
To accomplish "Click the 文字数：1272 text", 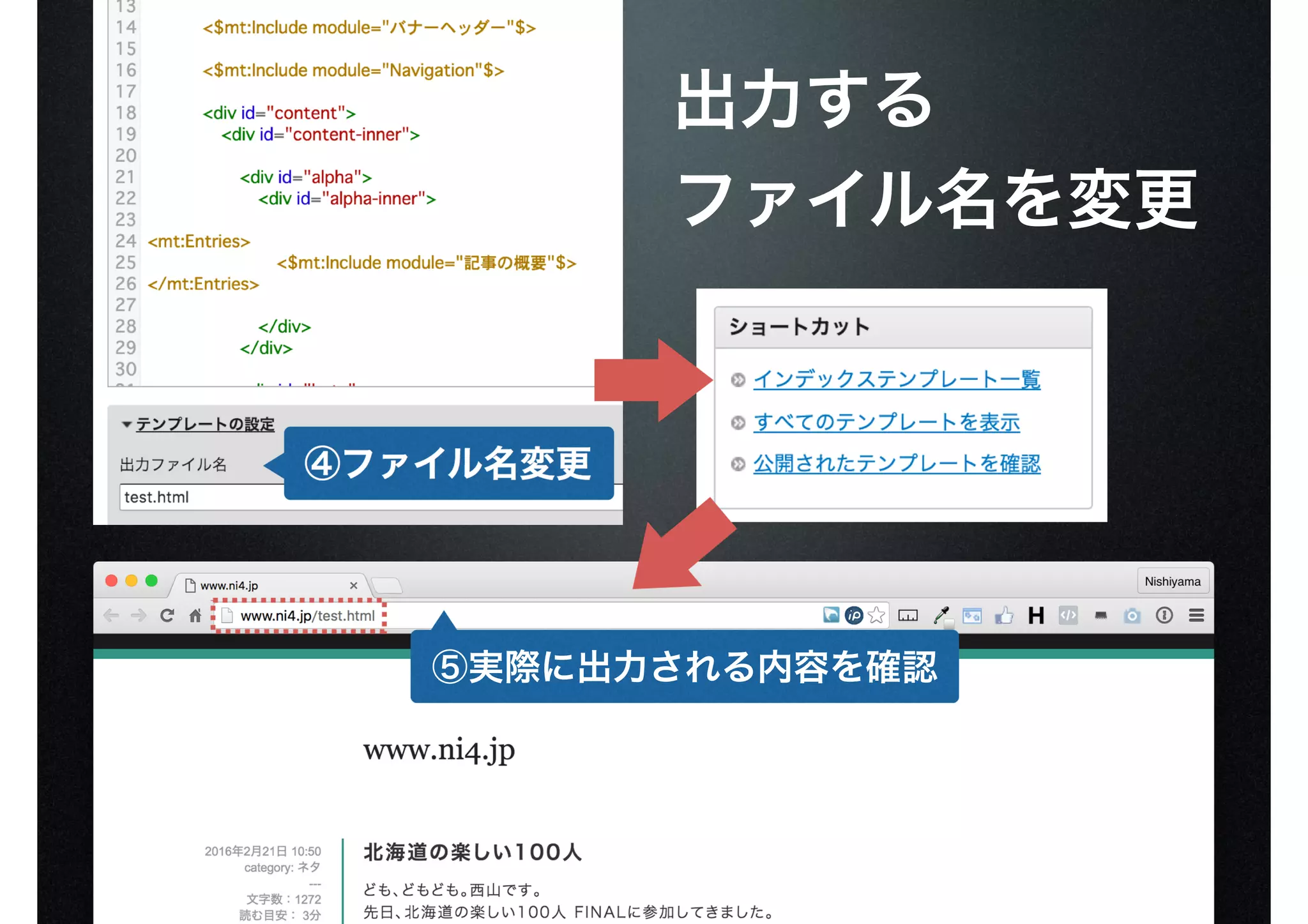I will click(284, 899).
